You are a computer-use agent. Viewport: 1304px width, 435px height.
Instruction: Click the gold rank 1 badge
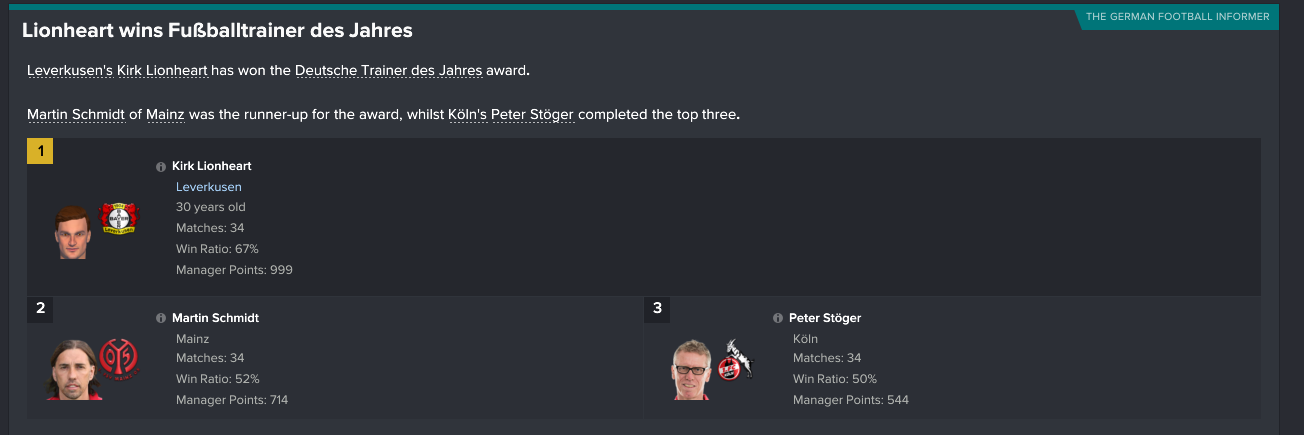tap(40, 151)
